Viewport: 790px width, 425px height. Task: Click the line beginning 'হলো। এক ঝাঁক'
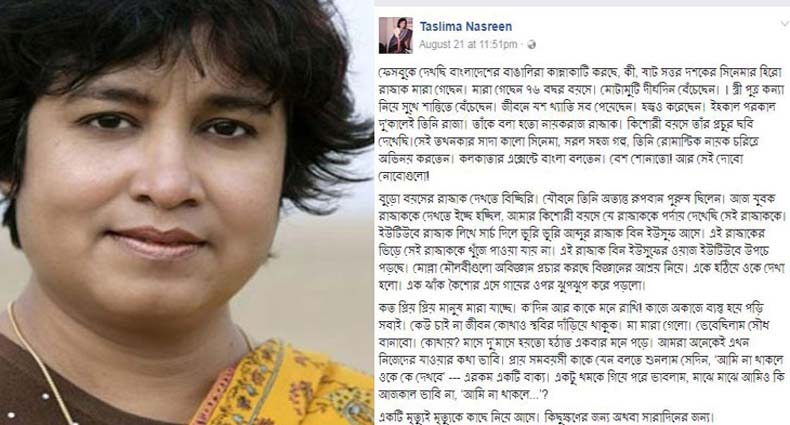pos(512,286)
